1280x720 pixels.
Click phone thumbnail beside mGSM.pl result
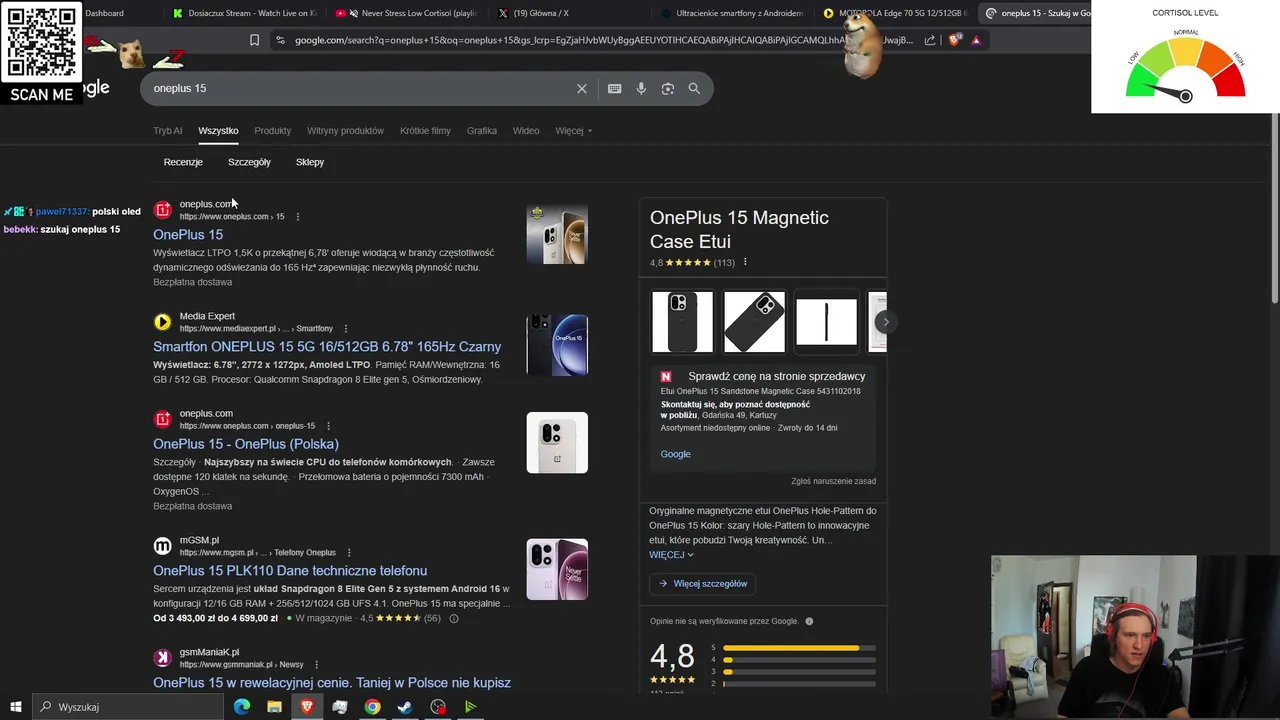[x=557, y=569]
